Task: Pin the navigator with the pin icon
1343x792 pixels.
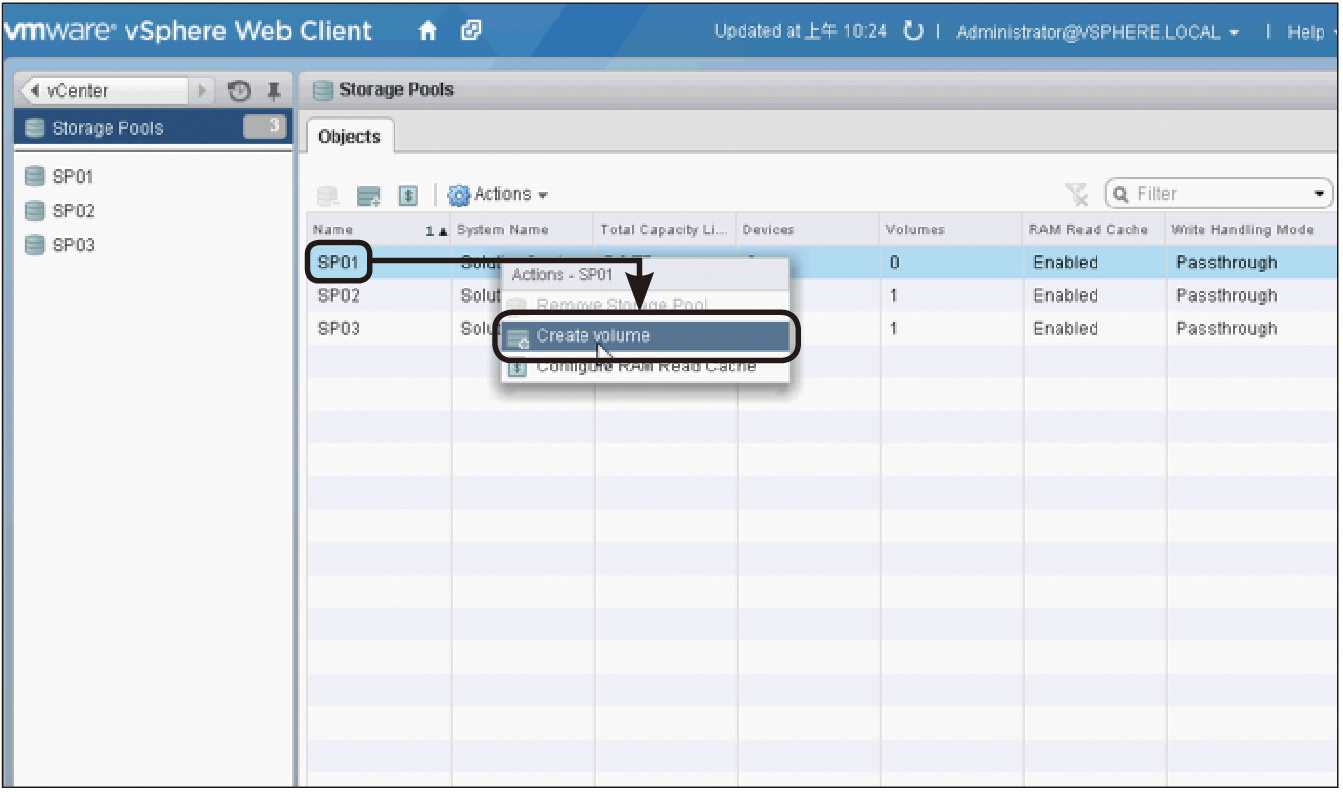Action: click(273, 91)
